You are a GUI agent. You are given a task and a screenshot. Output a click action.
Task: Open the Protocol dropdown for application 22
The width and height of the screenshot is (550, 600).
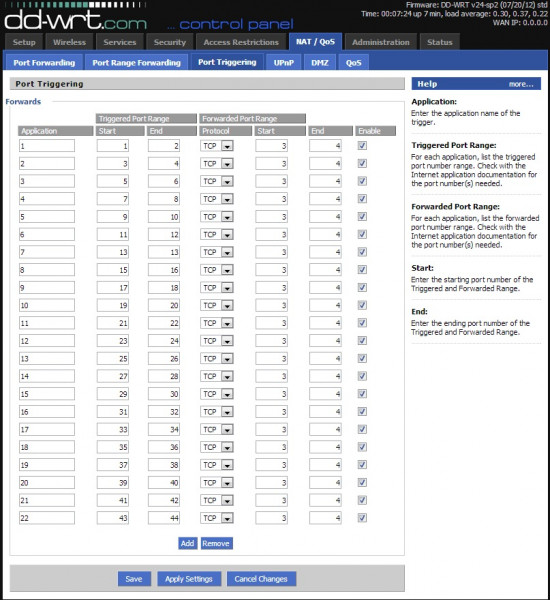(217, 518)
